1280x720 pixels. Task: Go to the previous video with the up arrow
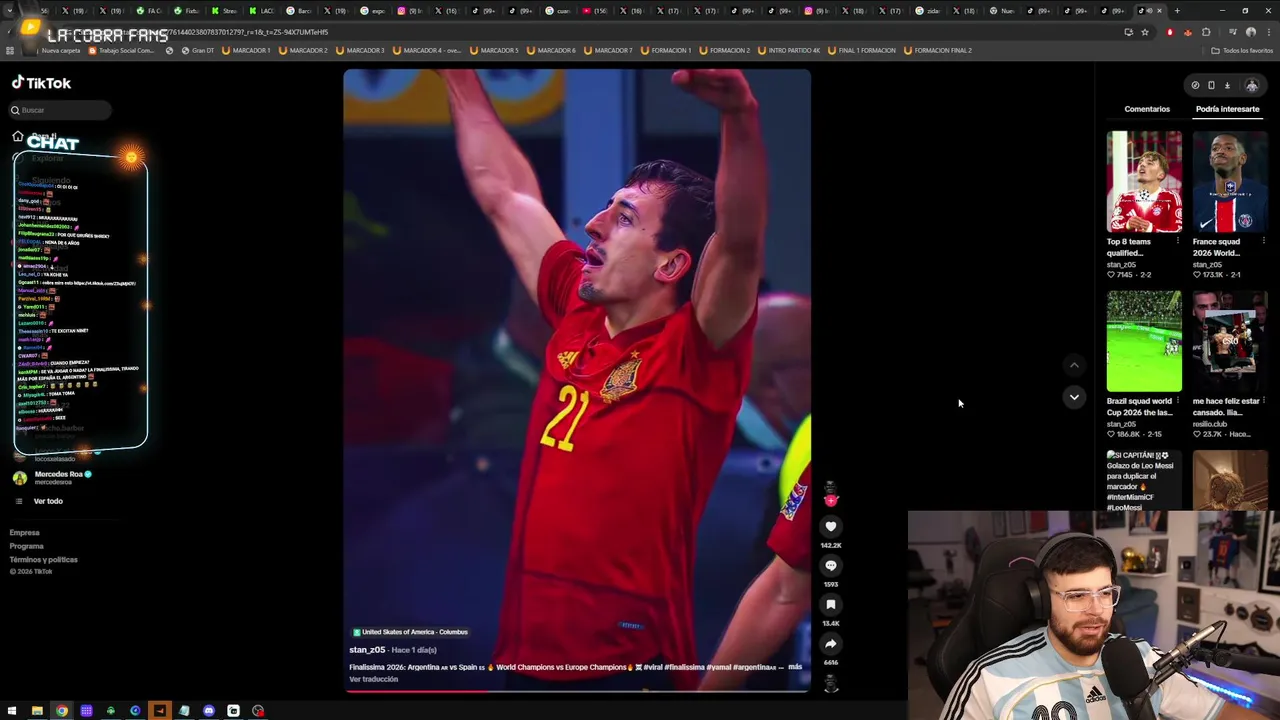(1074, 365)
